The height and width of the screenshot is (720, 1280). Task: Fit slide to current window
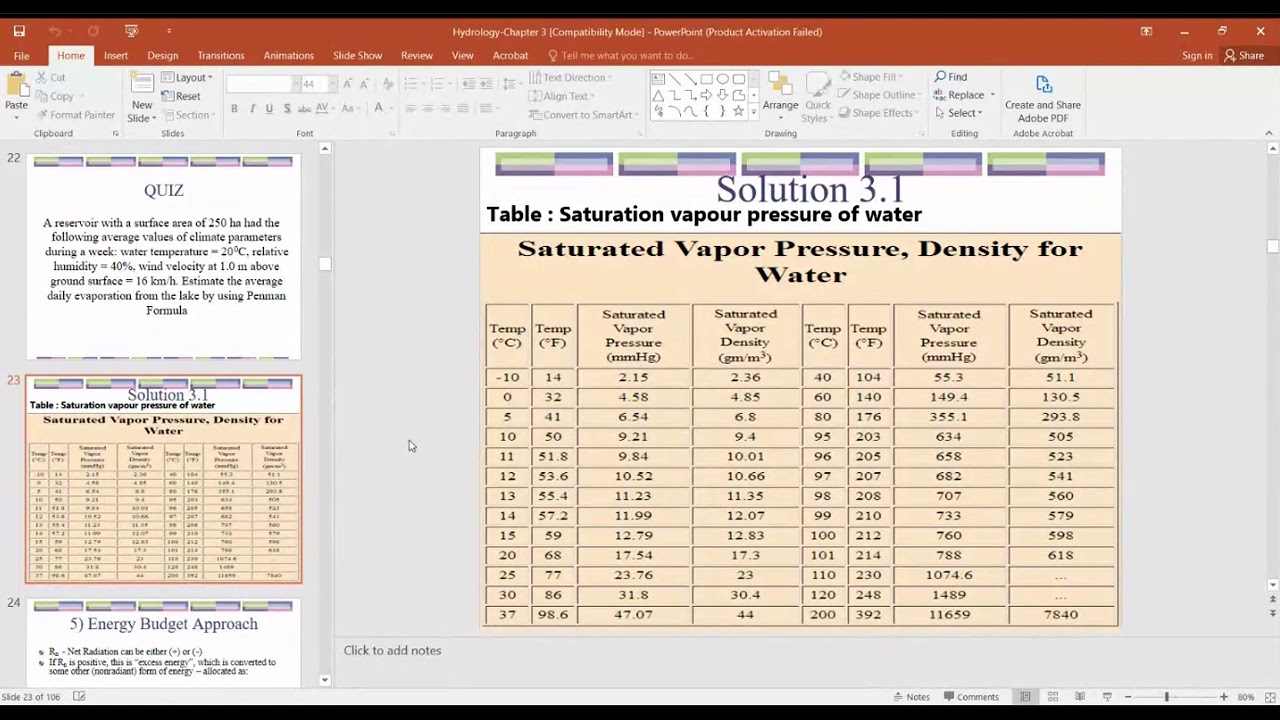point(1270,697)
